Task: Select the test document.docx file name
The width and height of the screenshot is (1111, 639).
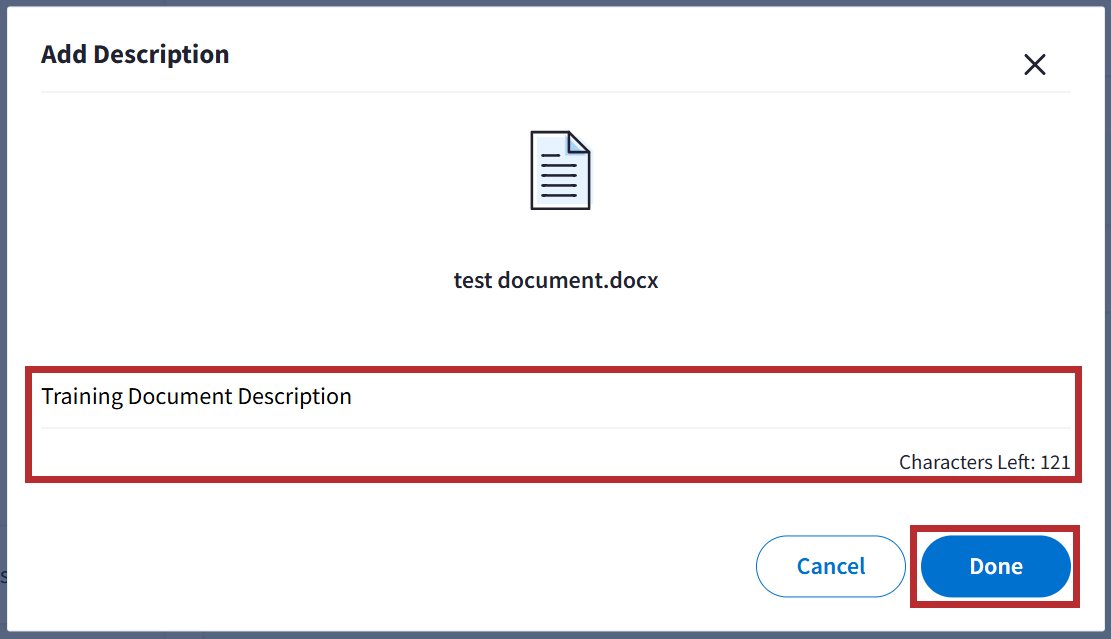Action: click(556, 280)
